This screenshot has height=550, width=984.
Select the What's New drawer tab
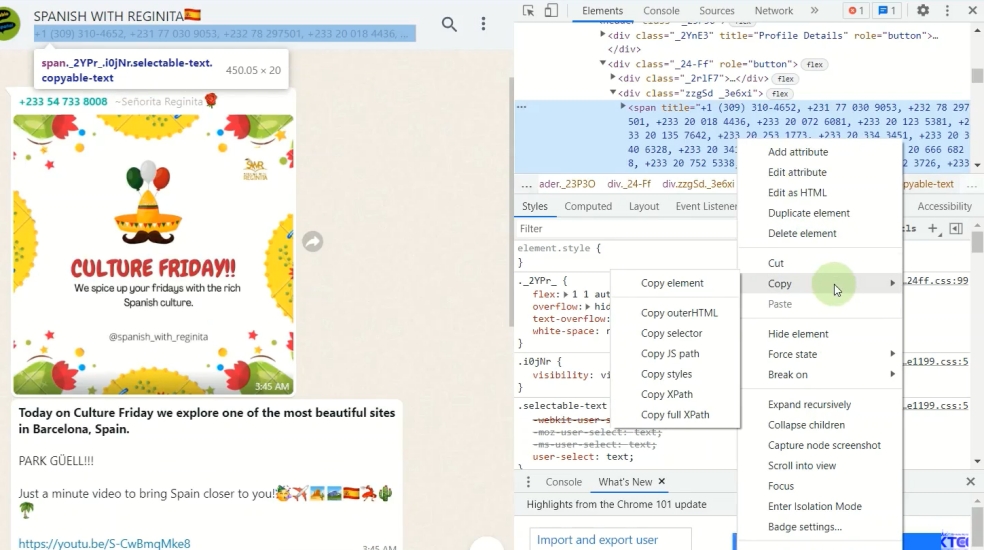coord(625,482)
